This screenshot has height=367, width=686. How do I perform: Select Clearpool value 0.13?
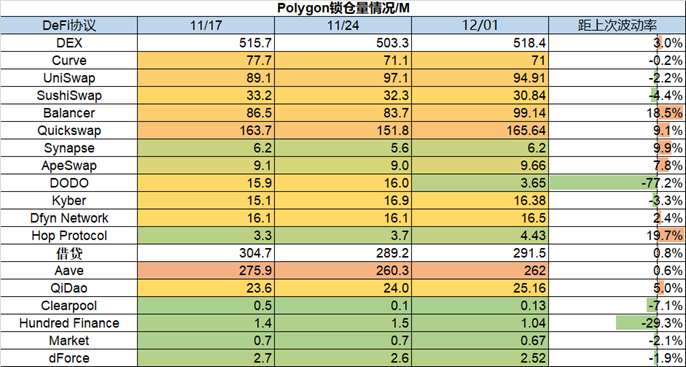480,305
